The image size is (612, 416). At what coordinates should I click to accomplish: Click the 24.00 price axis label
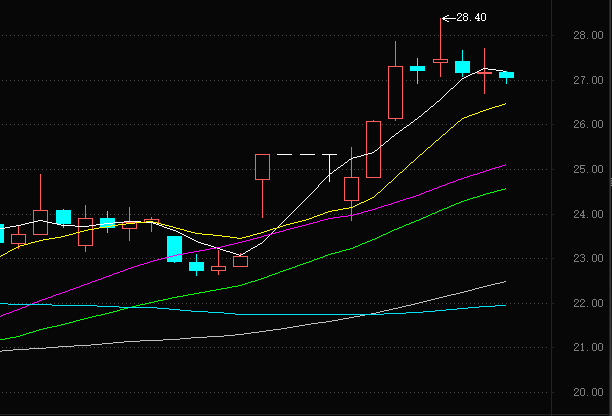click(588, 214)
